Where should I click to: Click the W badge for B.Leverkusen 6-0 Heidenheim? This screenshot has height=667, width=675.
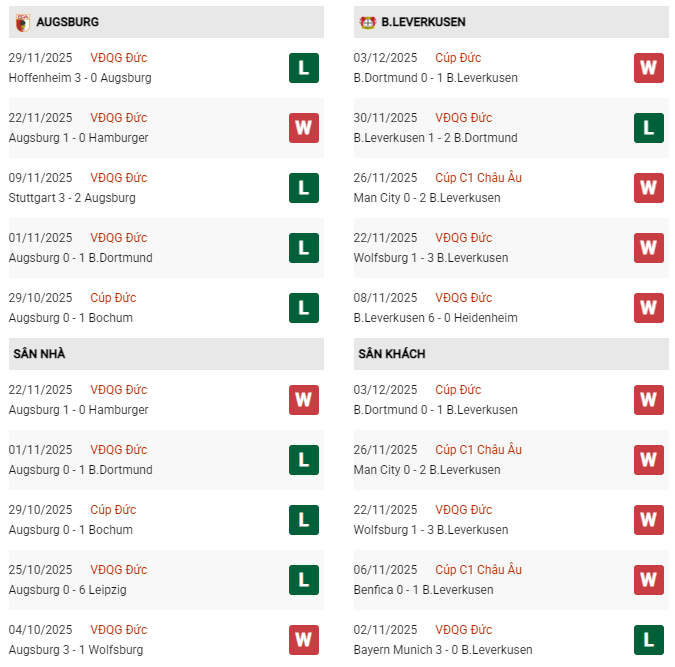coord(649,308)
